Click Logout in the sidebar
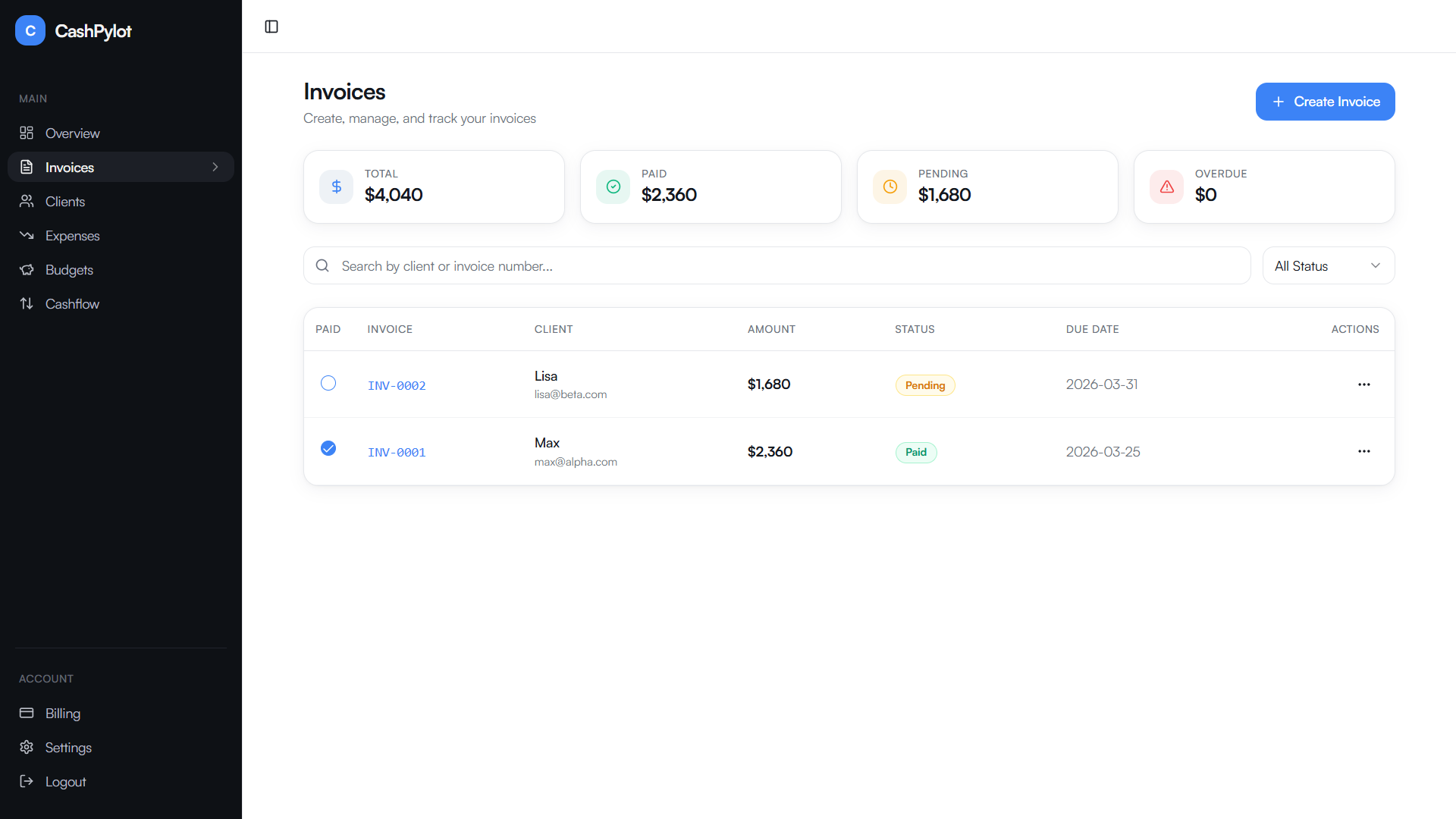Viewport: 1456px width, 819px height. 65,781
